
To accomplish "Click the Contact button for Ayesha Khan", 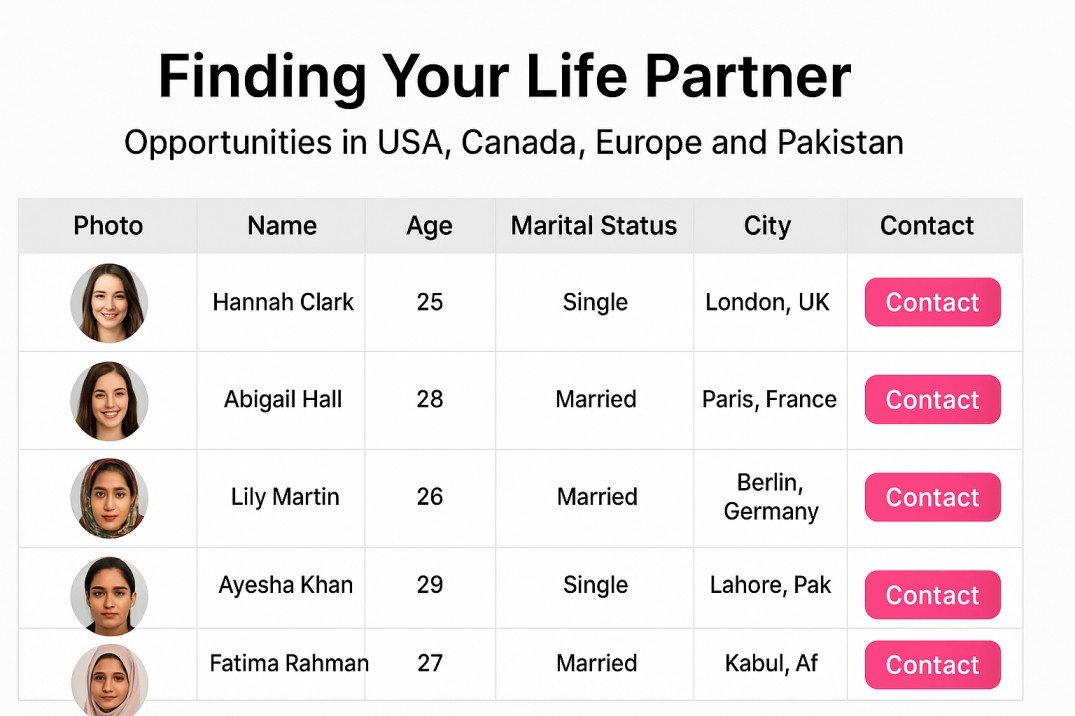I will tap(931, 594).
